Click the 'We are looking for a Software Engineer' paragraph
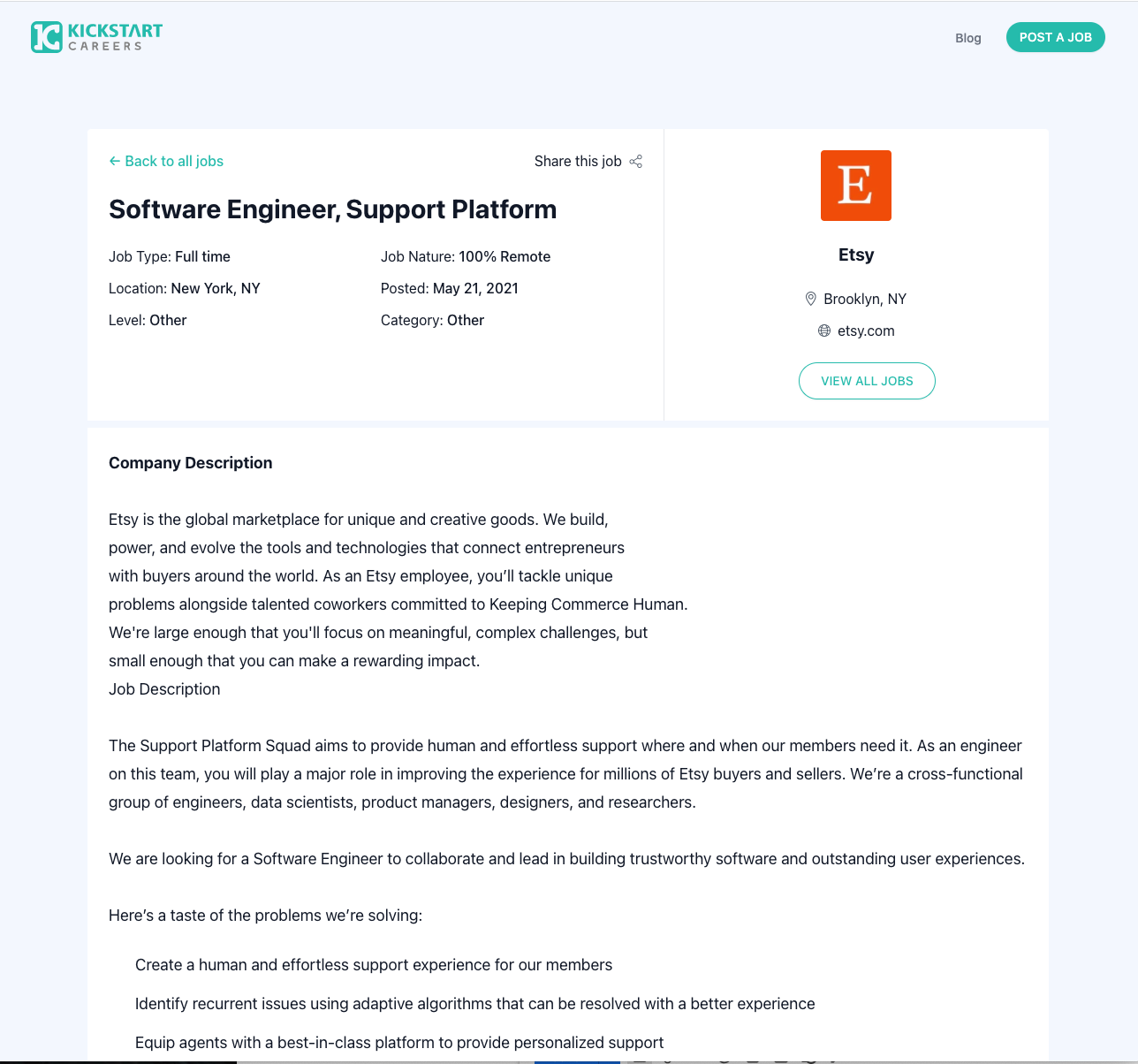This screenshot has height=1064, width=1138. (x=567, y=859)
